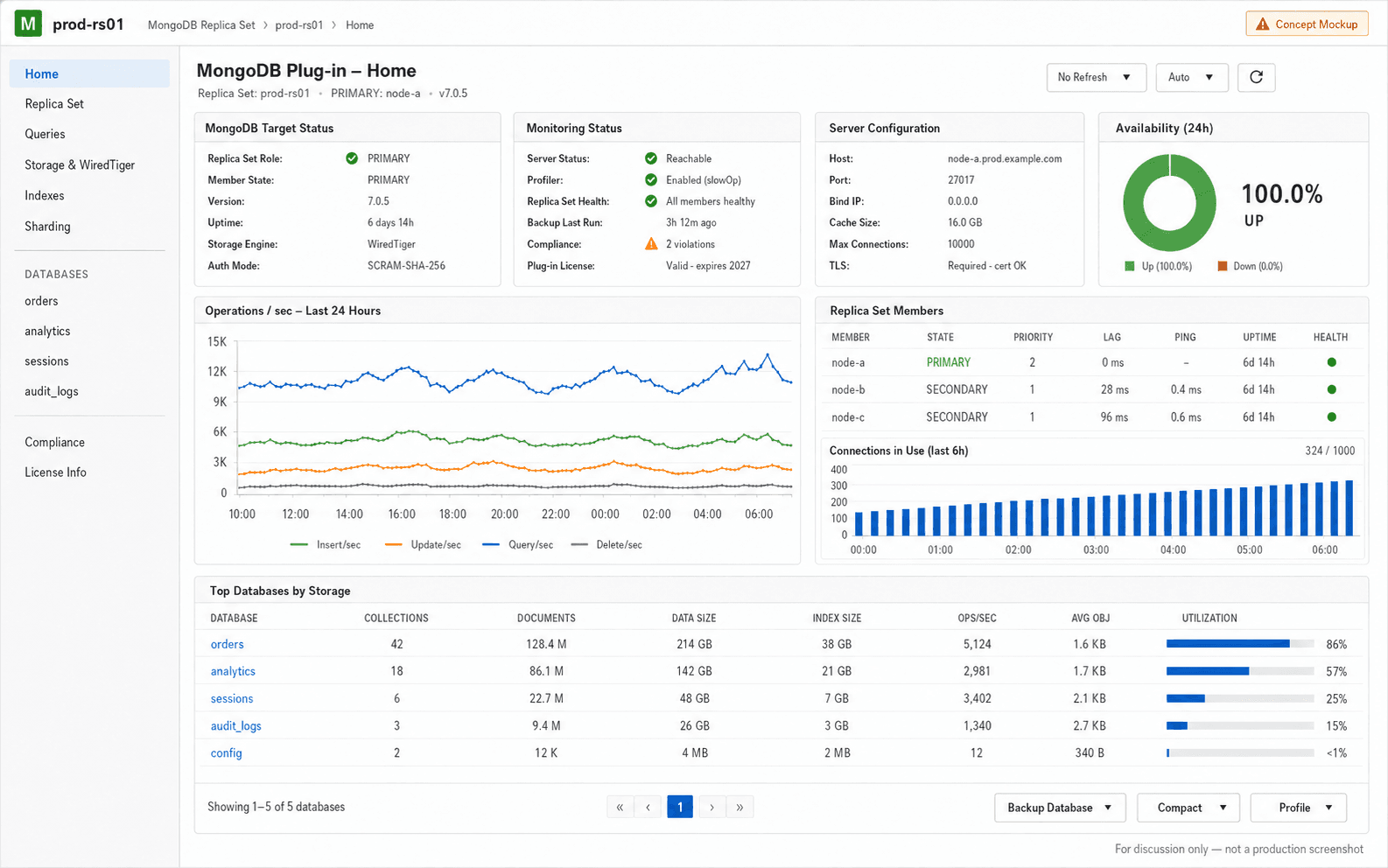Open sessions link in Top Databases table
Viewport: 1388px width, 868px height.
tap(232, 698)
